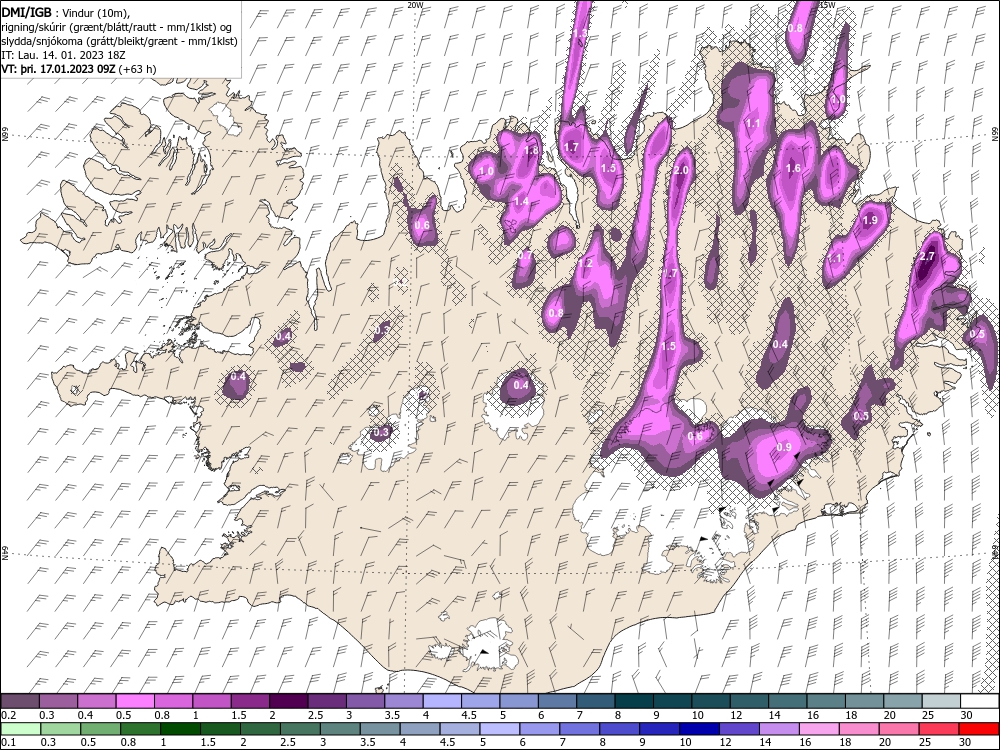The height and width of the screenshot is (750, 1000).
Task: Select the 64N latitude label at left edge
Action: tap(4, 553)
